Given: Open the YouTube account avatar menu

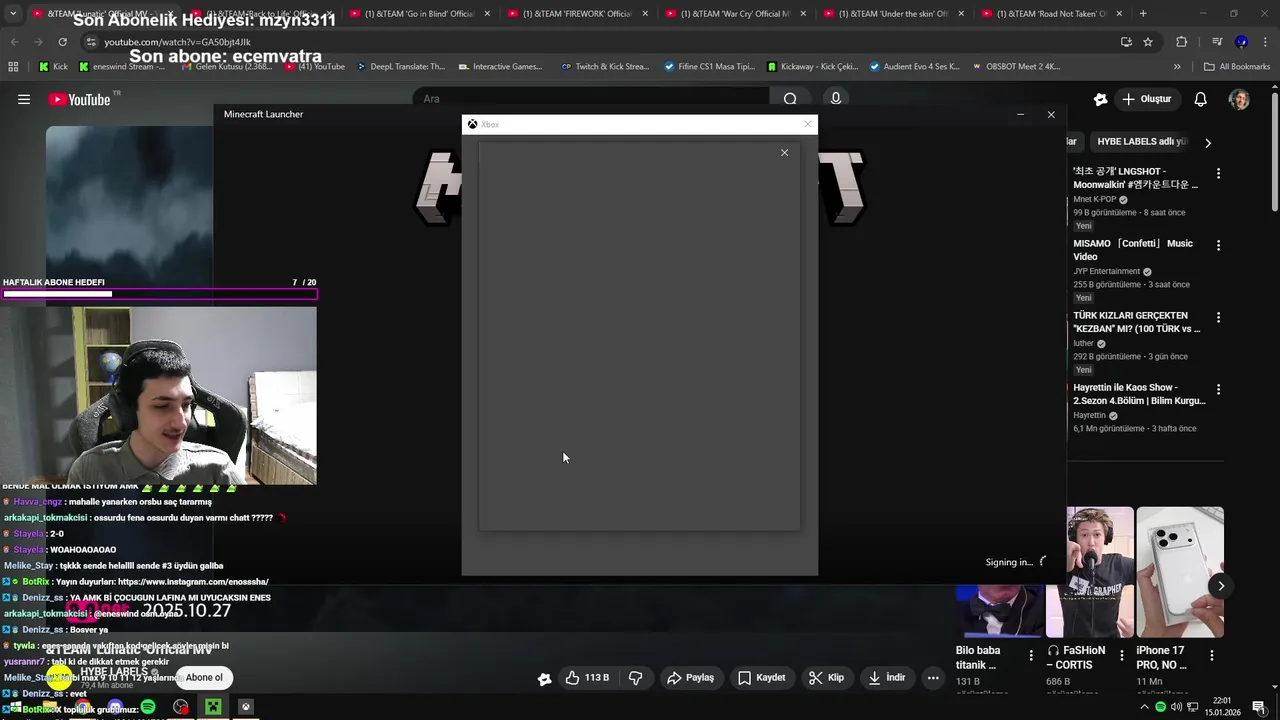Looking at the screenshot, I should (x=1239, y=99).
